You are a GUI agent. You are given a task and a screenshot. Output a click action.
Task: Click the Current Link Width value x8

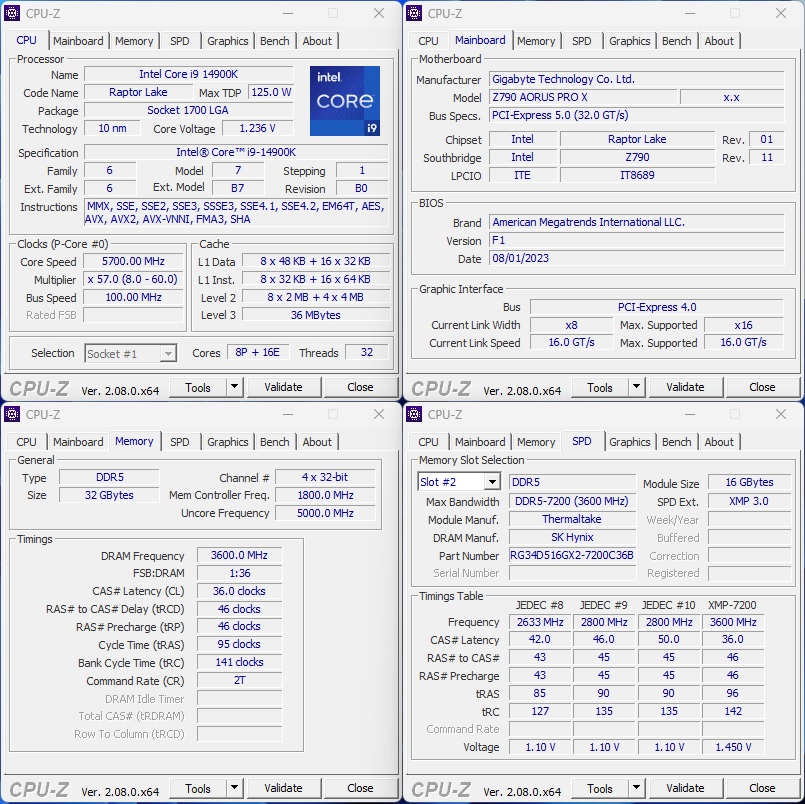pyautogui.click(x=571, y=325)
